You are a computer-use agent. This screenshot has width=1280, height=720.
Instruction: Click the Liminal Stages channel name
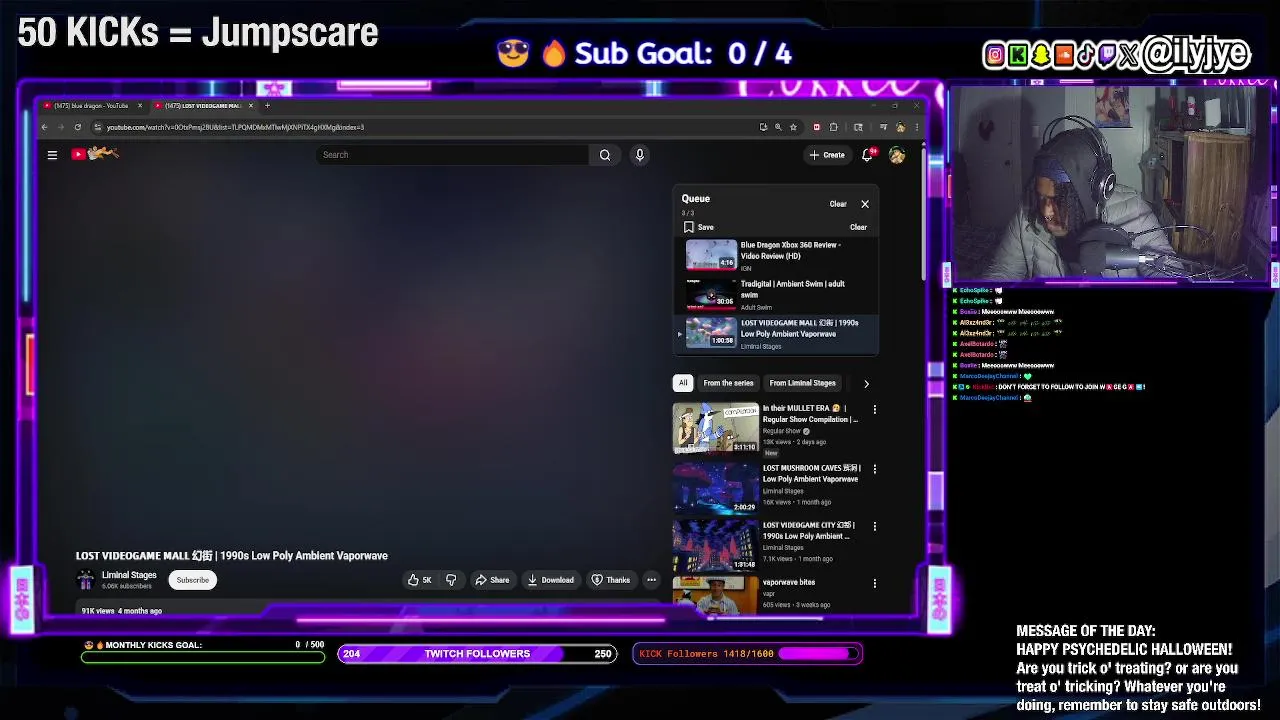[129, 575]
